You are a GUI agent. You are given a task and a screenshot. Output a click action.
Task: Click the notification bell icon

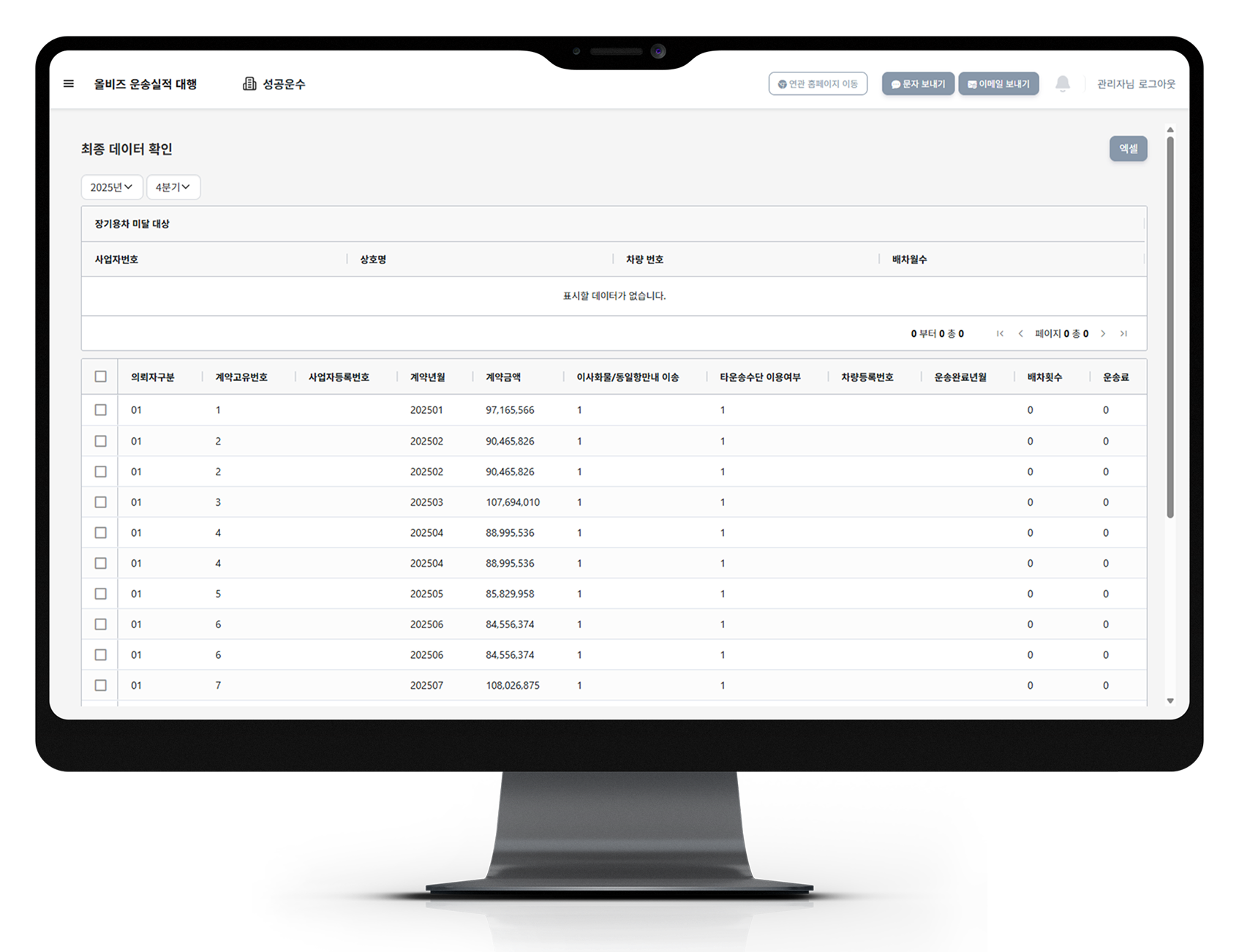(x=1063, y=84)
